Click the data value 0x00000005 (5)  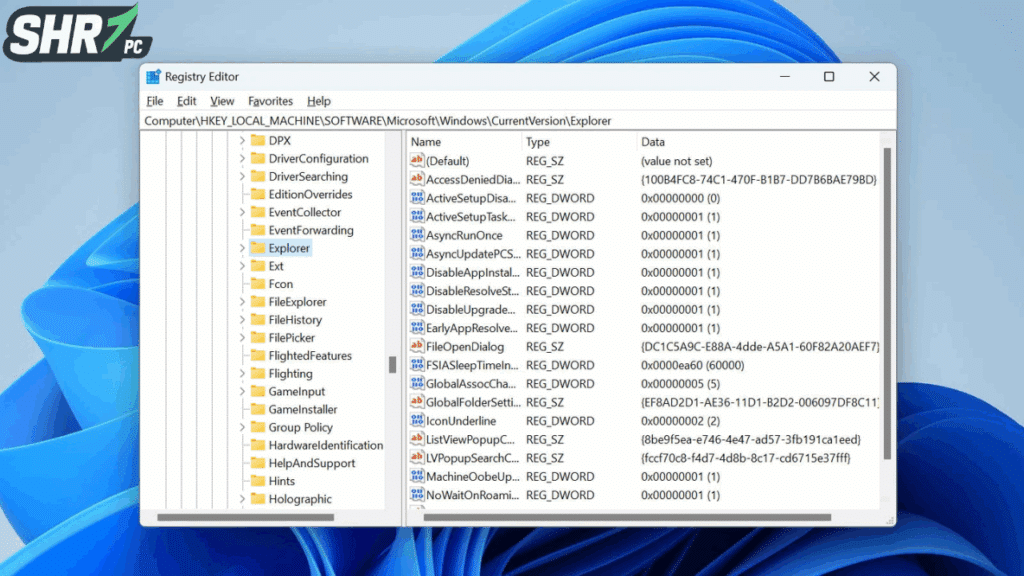point(680,383)
